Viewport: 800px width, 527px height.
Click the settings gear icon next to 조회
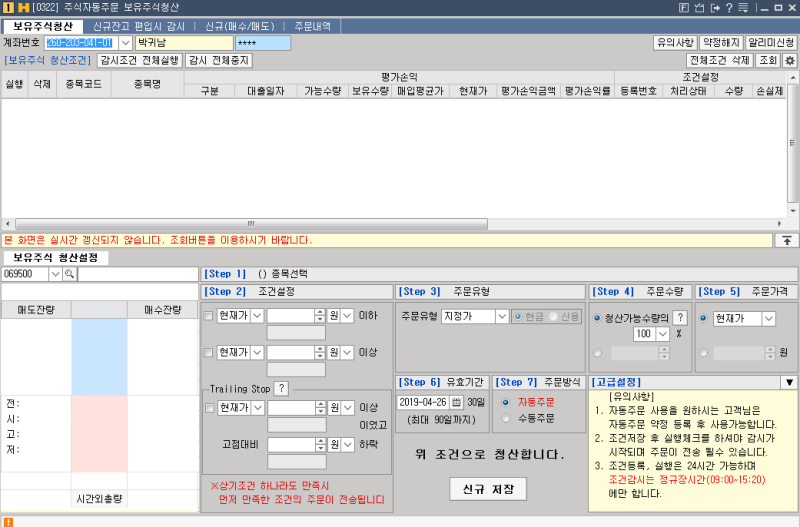[x=789, y=61]
